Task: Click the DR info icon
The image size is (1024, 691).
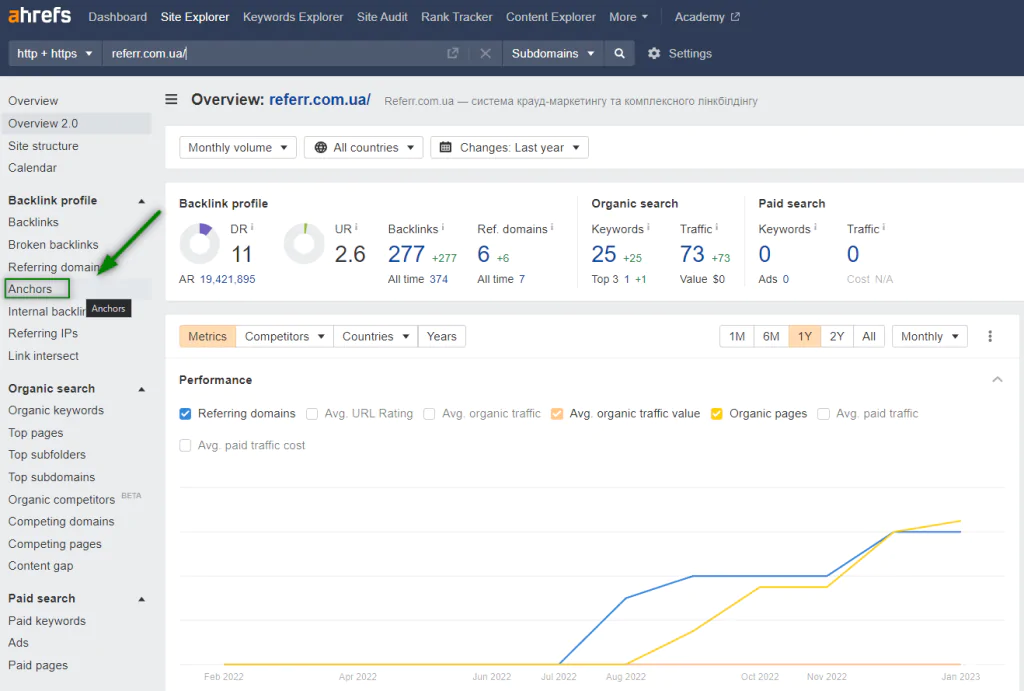Action: (x=252, y=227)
